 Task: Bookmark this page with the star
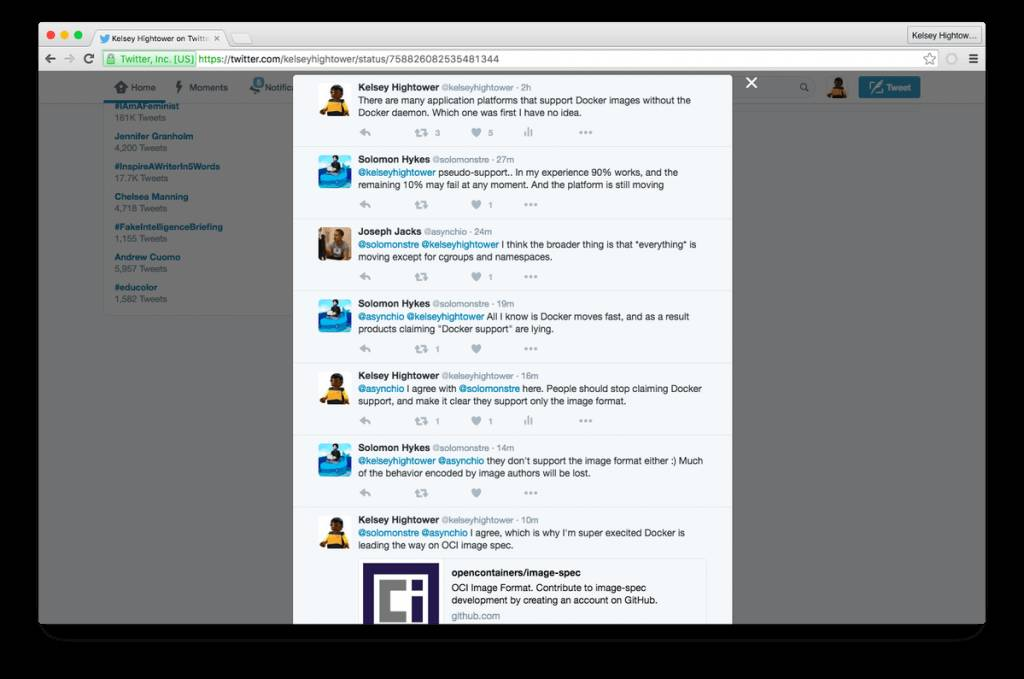[929, 59]
